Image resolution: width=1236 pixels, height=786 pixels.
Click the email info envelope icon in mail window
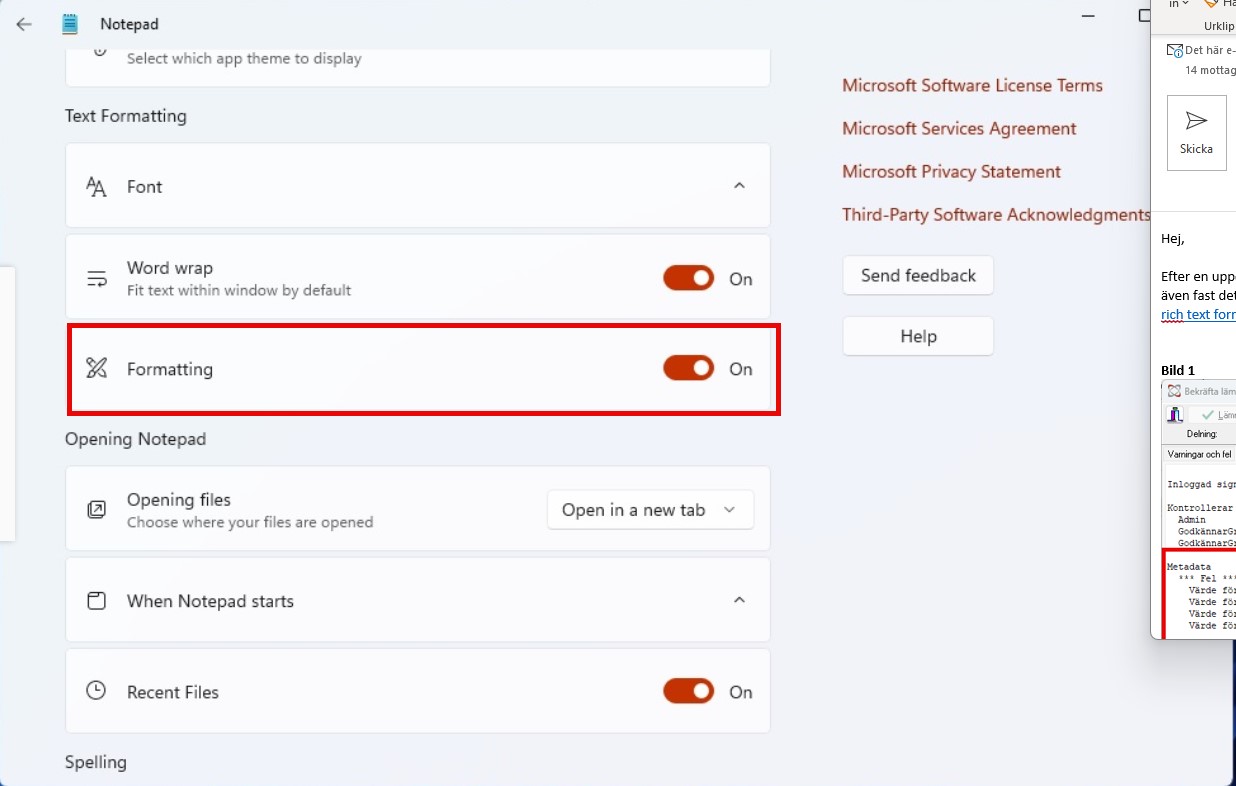point(1175,50)
